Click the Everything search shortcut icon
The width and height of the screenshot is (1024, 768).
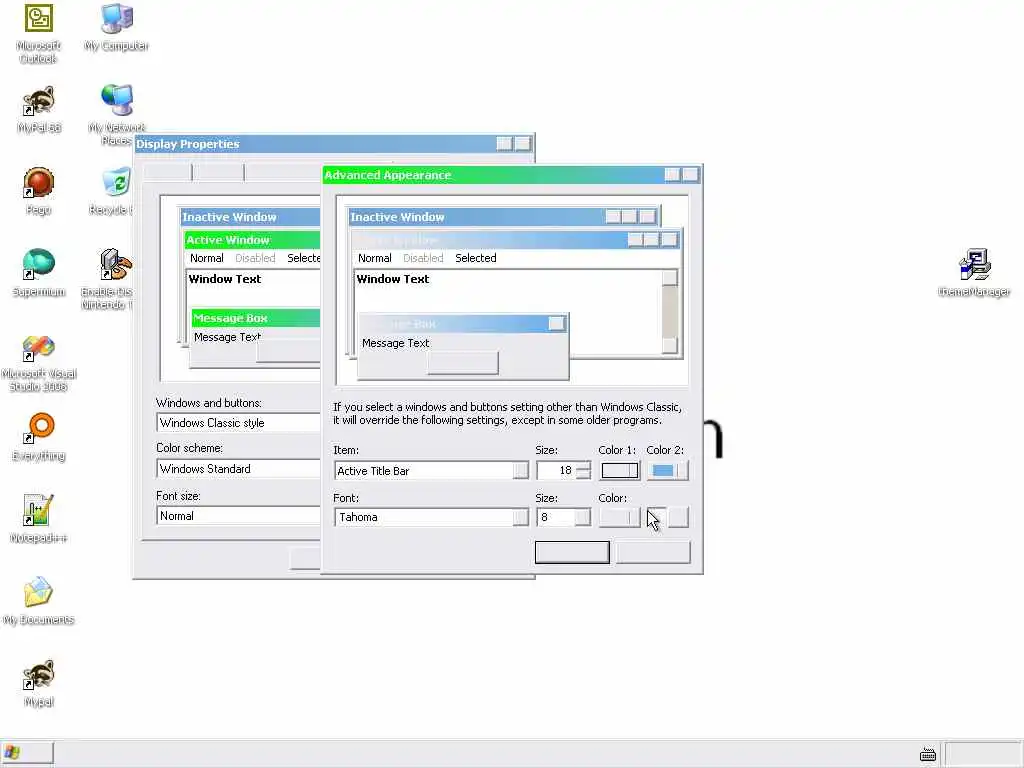click(x=39, y=436)
